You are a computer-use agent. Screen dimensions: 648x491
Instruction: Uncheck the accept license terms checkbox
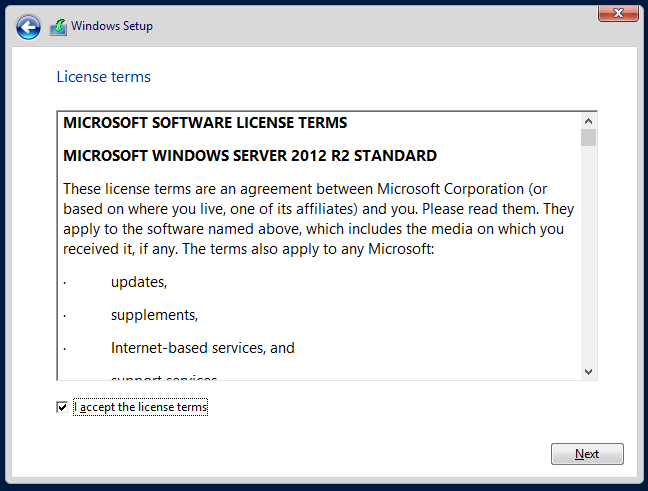pyautogui.click(x=62, y=407)
